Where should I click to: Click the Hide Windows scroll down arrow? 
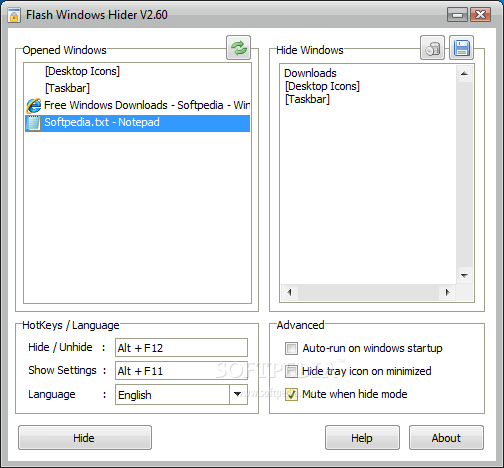(464, 276)
